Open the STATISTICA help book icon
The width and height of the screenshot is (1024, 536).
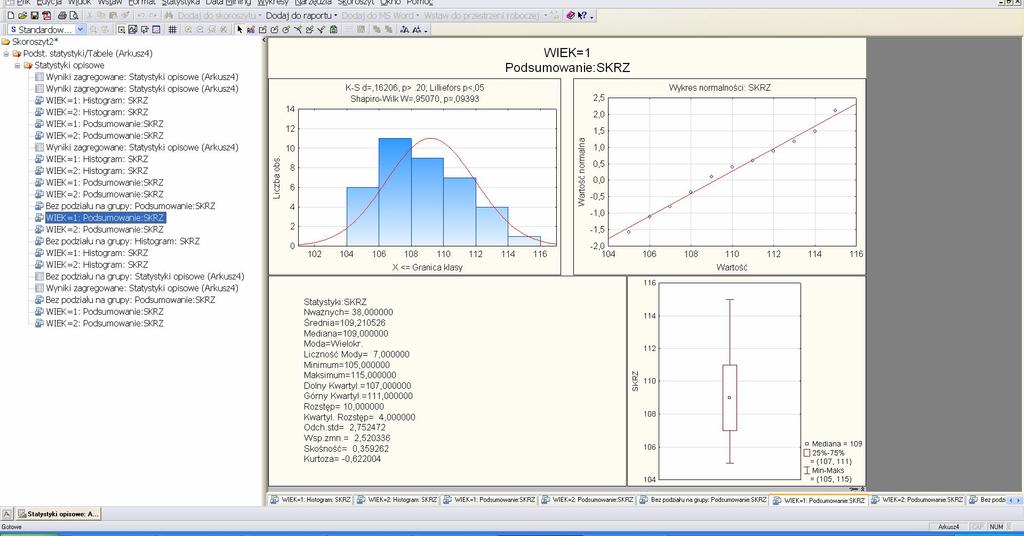570,15
